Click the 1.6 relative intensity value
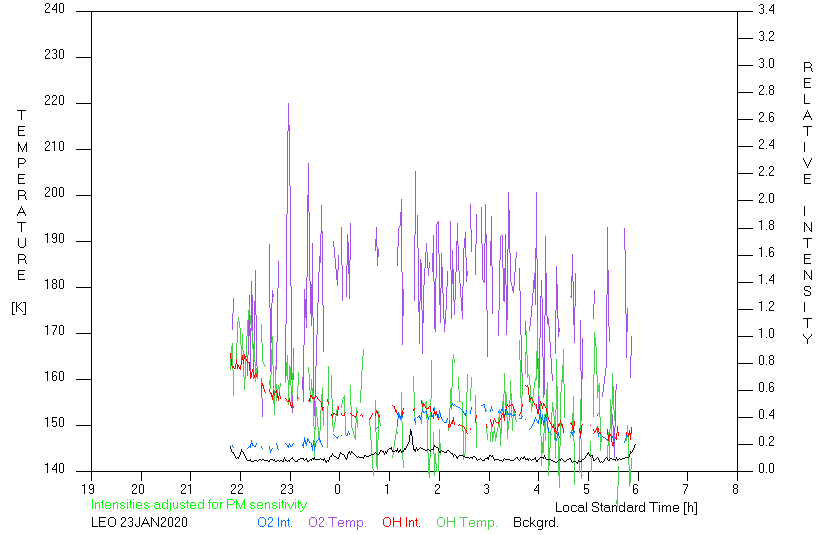Image resolution: width=828 pixels, height=535 pixels. point(766,252)
